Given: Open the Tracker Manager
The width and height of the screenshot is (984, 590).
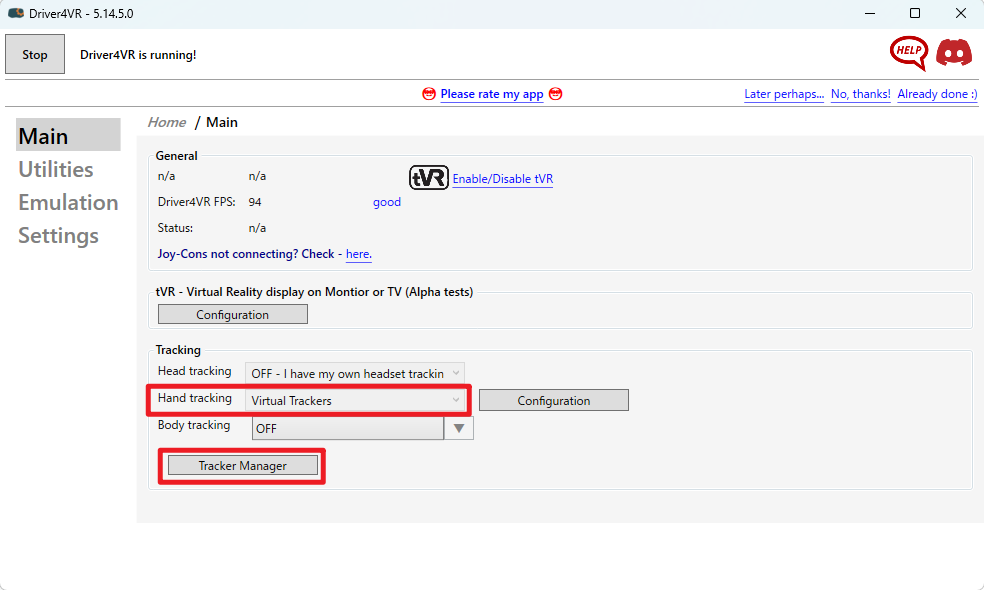Looking at the screenshot, I should coord(242,466).
